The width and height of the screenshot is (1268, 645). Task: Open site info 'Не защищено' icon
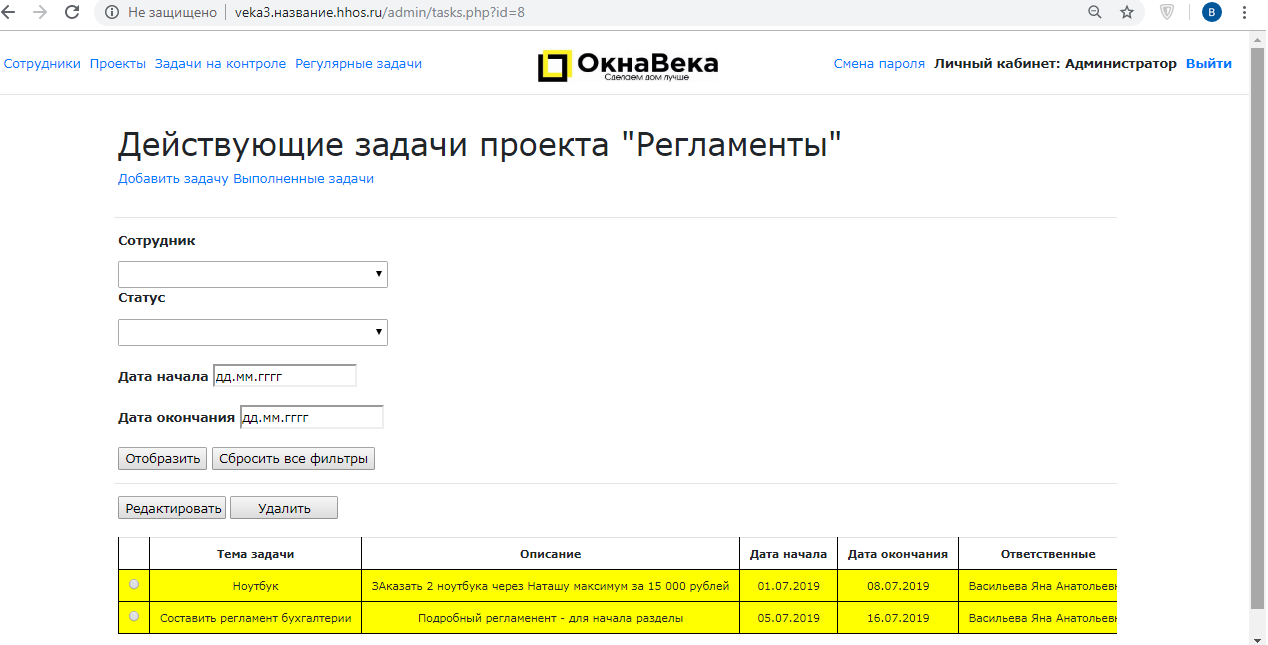click(x=112, y=12)
